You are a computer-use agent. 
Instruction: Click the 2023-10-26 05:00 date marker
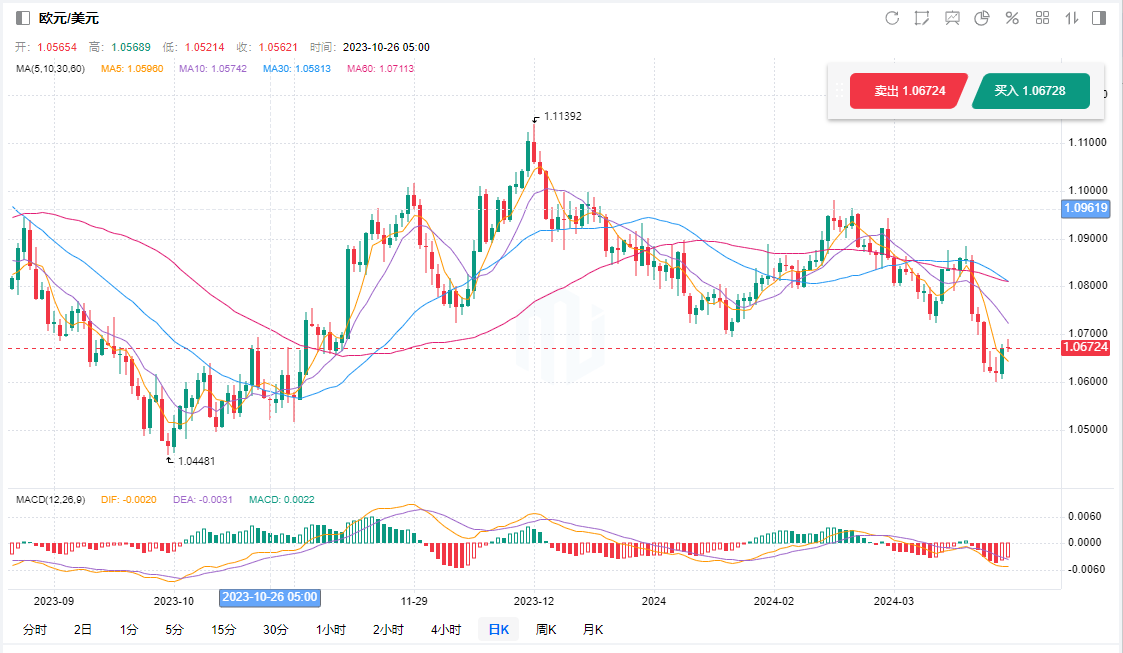click(269, 597)
